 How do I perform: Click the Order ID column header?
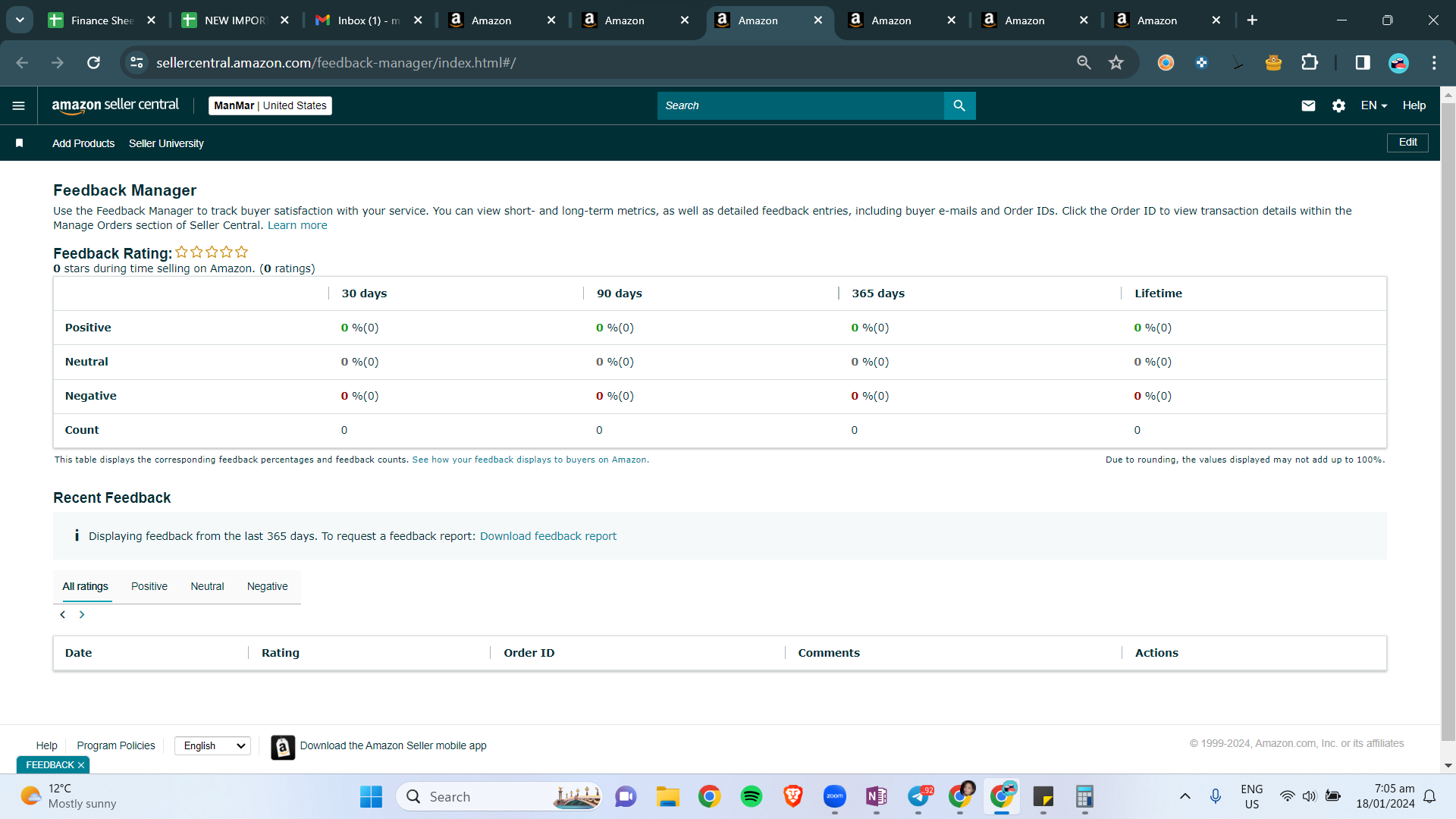click(529, 653)
